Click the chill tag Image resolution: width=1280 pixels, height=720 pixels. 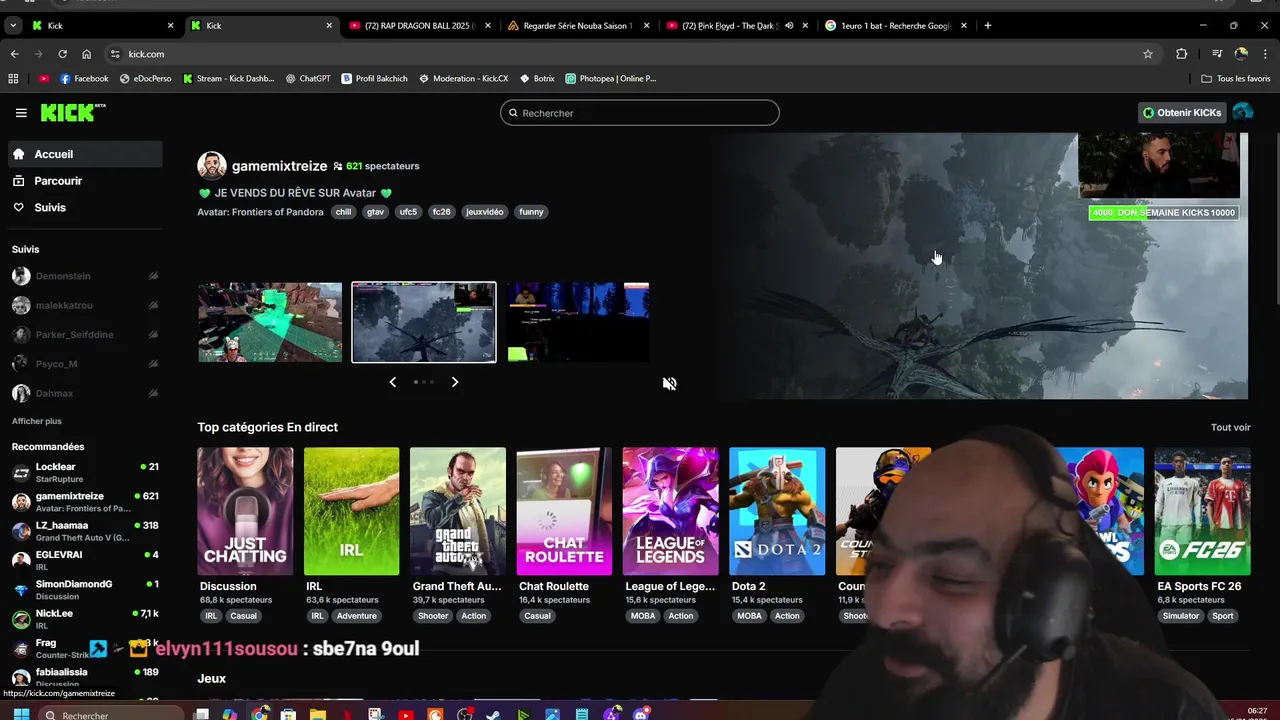[x=343, y=212]
